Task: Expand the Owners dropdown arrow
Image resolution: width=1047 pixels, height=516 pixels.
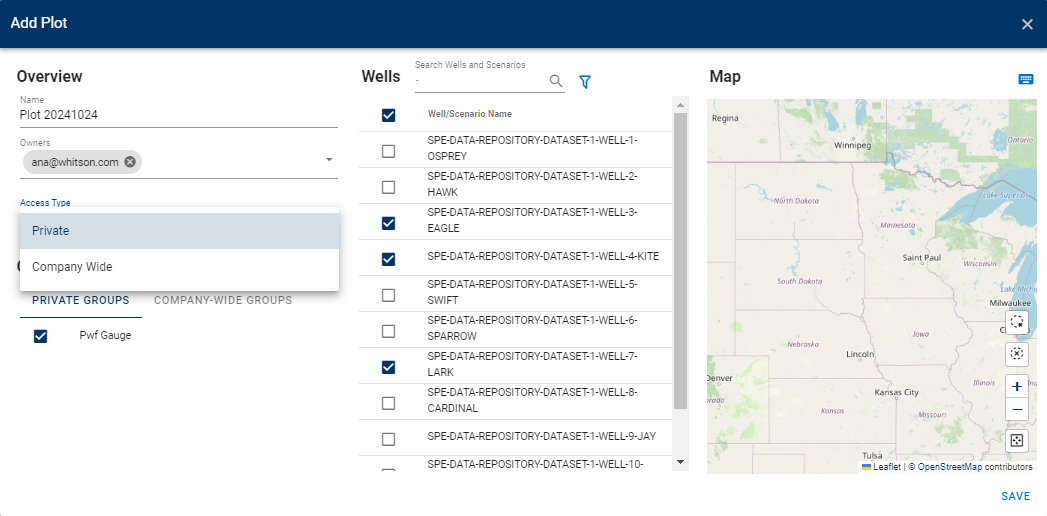Action: [329, 160]
